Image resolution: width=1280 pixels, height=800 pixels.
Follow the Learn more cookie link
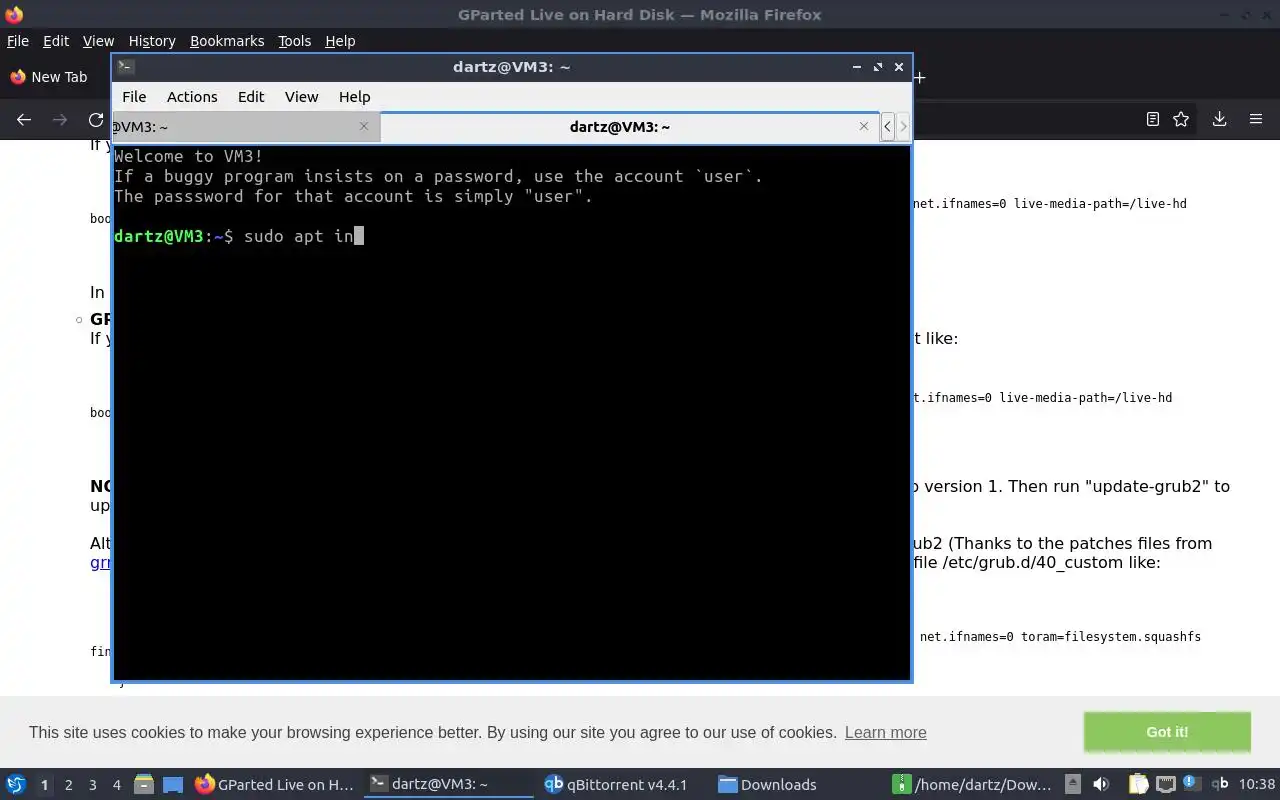(x=885, y=732)
